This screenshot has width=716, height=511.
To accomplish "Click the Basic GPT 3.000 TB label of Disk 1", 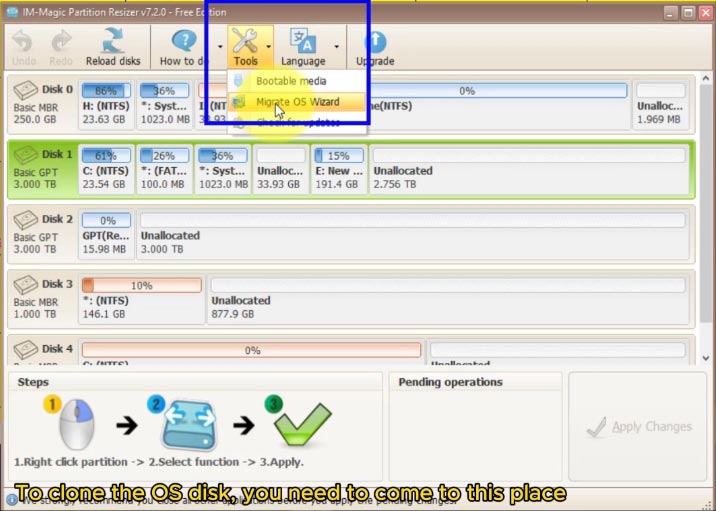I will [x=36, y=179].
